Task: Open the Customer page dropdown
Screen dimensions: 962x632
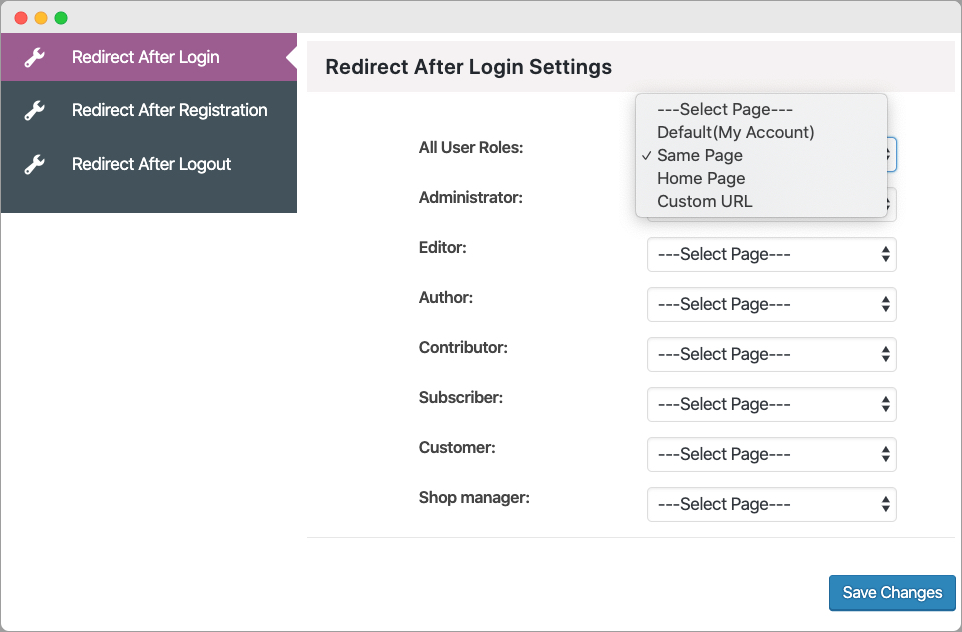Action: [x=771, y=454]
